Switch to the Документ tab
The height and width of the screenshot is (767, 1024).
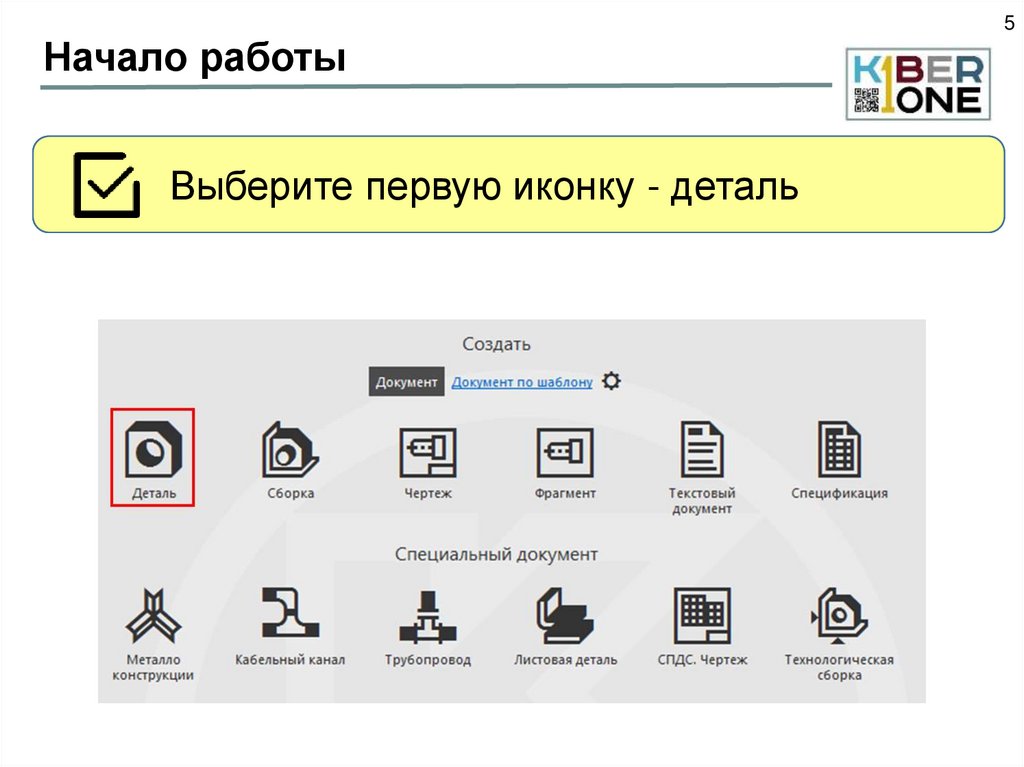[406, 382]
